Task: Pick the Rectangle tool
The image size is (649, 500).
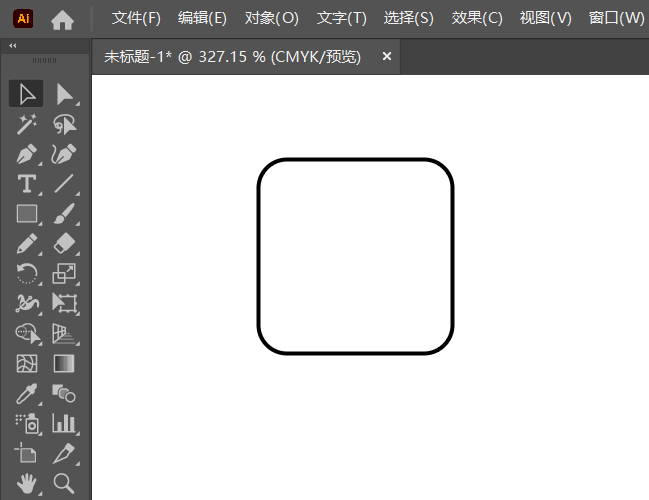Action: 27,214
